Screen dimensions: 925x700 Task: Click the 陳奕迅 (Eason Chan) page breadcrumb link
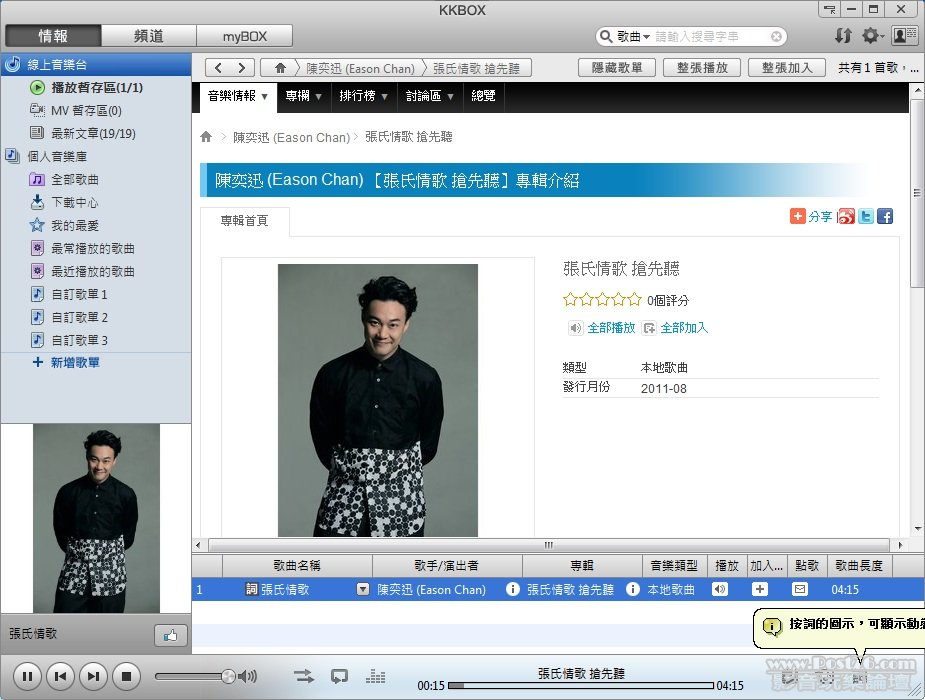coord(291,137)
